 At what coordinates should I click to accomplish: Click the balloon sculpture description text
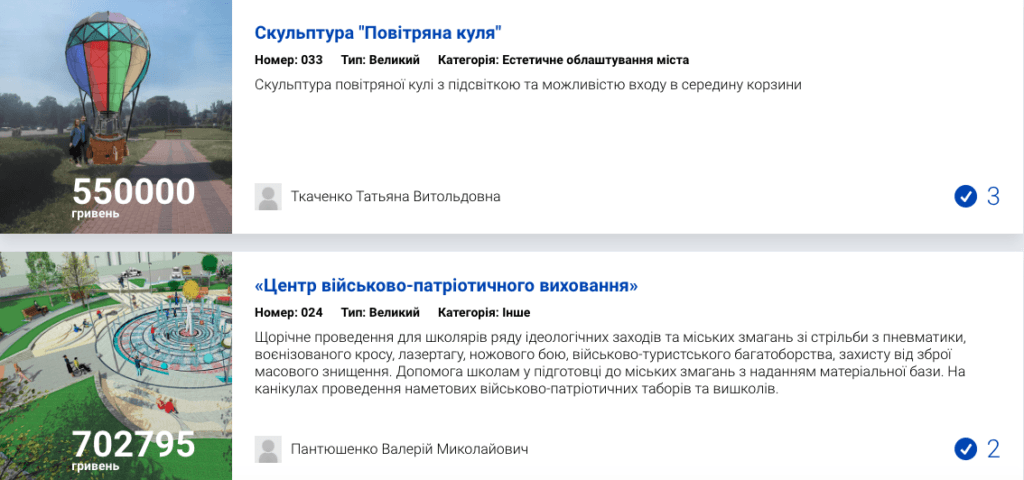[x=528, y=85]
